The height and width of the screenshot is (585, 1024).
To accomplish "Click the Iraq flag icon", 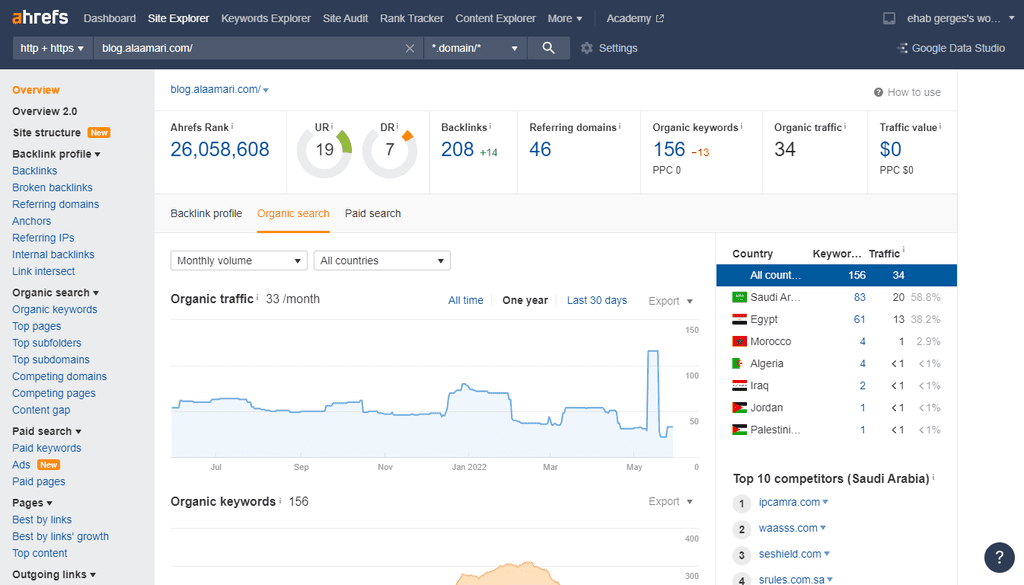I will 739,386.
